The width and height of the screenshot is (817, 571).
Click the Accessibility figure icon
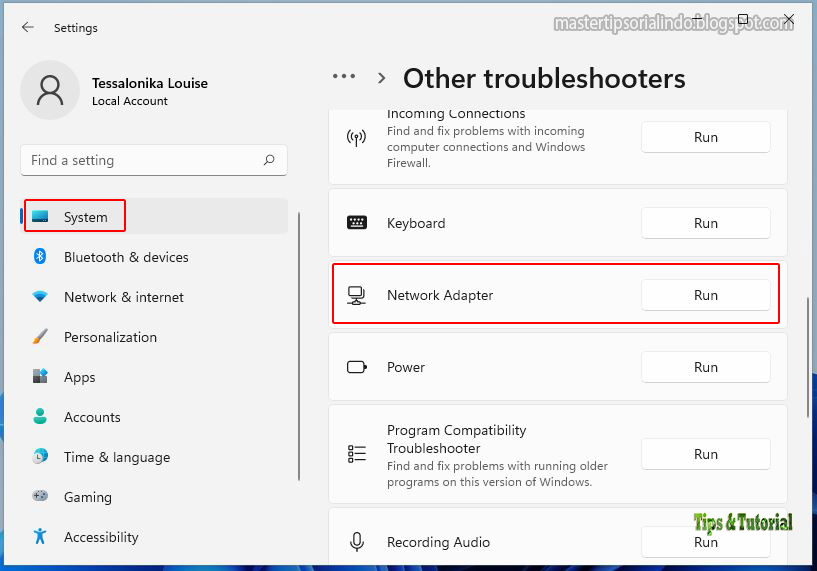pos(40,536)
